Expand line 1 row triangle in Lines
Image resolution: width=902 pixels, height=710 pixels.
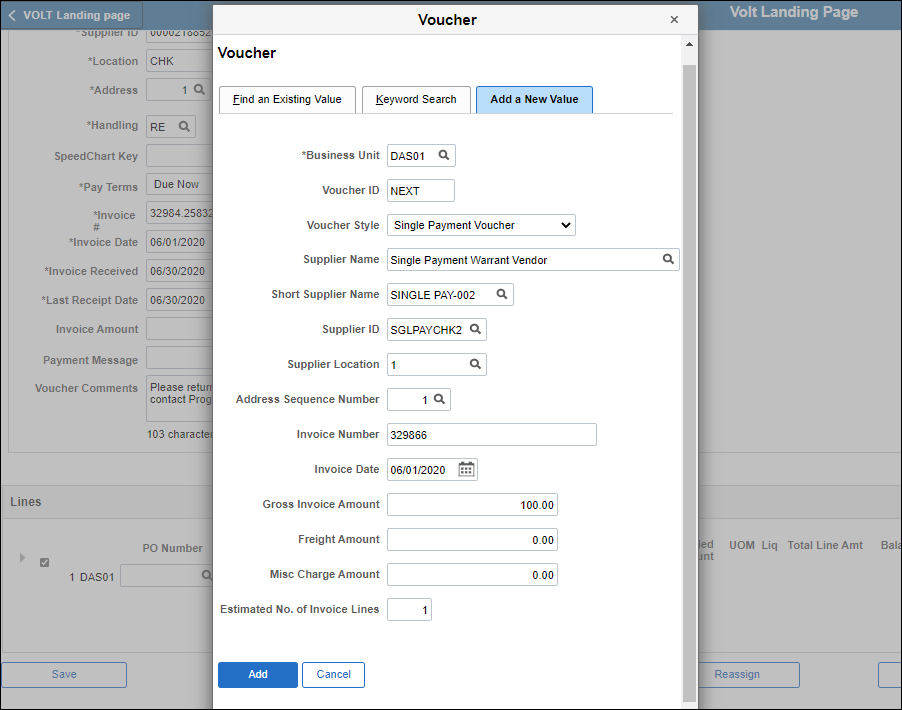[x=23, y=557]
